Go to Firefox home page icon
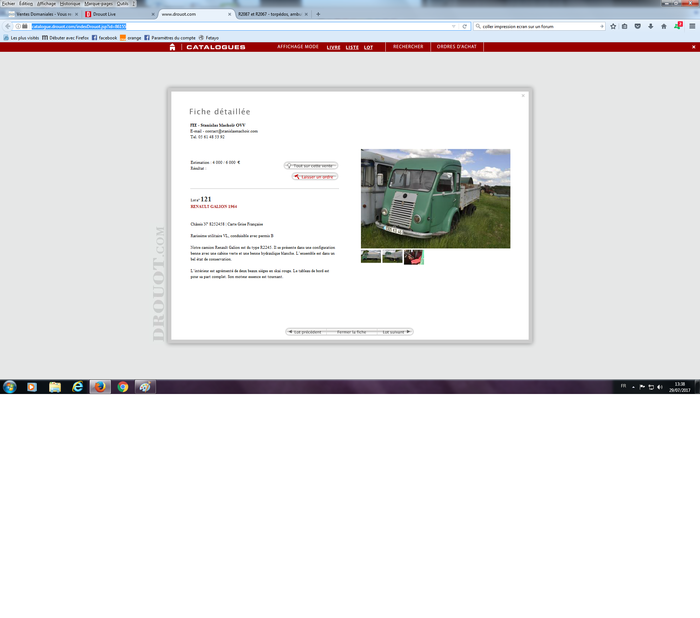 [664, 26]
